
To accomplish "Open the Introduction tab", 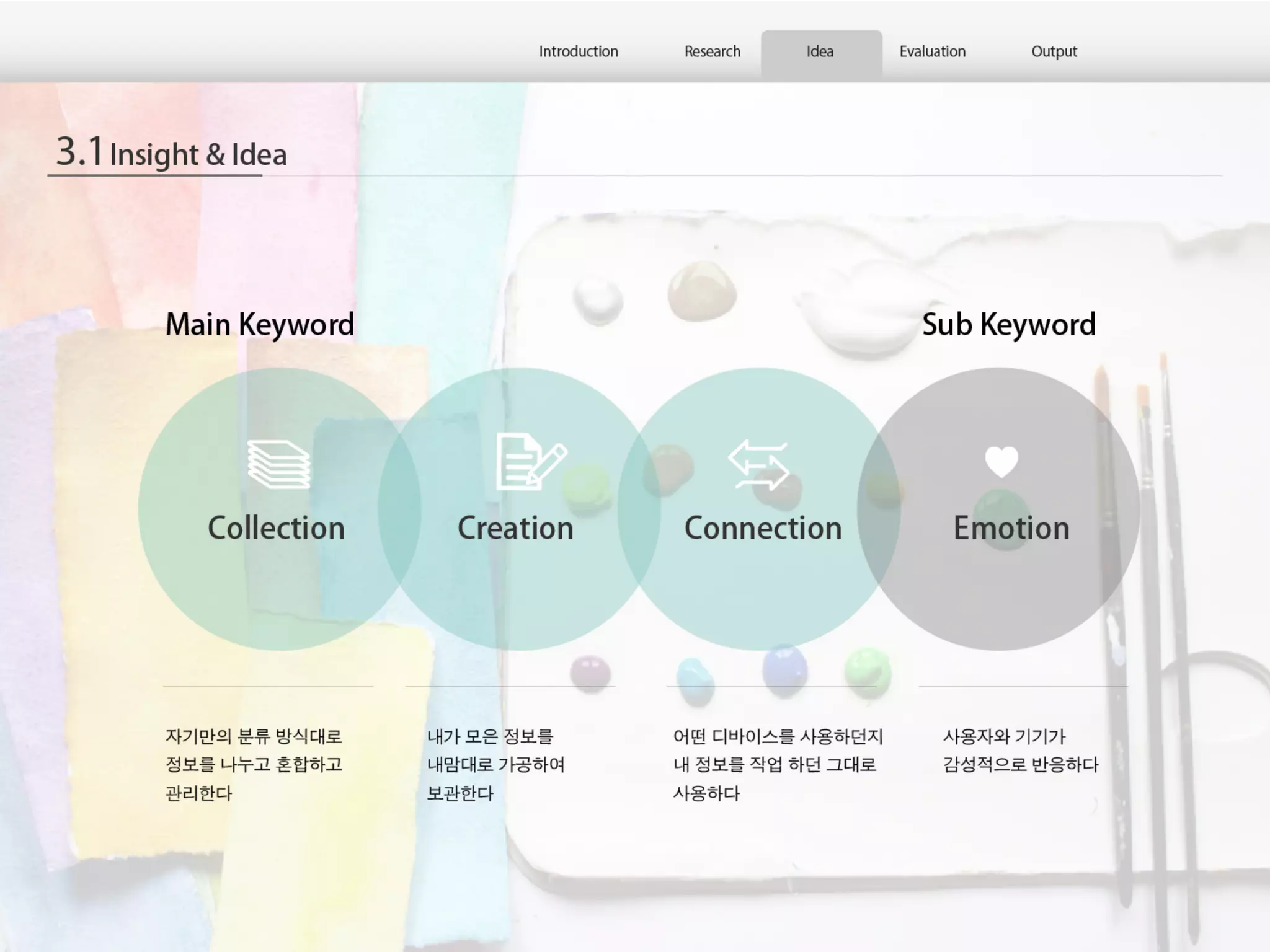I will coord(578,51).
